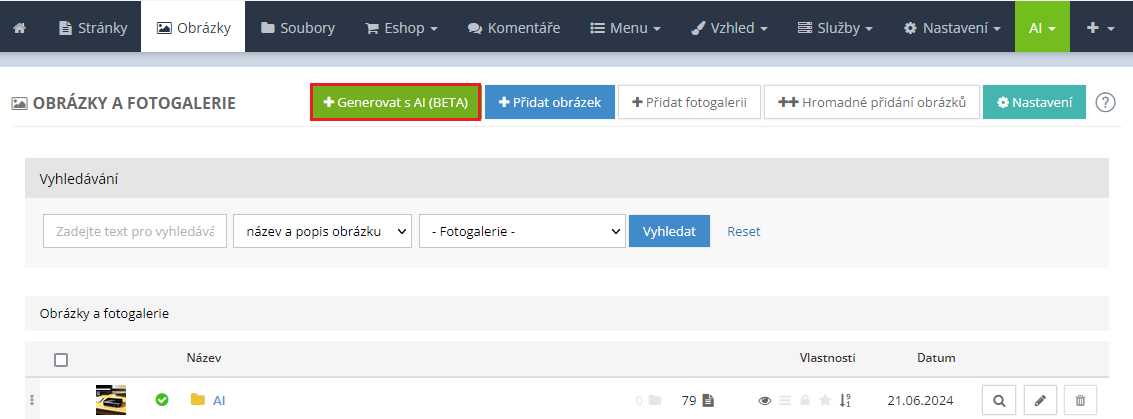Open the Komentáře section

click(514, 27)
